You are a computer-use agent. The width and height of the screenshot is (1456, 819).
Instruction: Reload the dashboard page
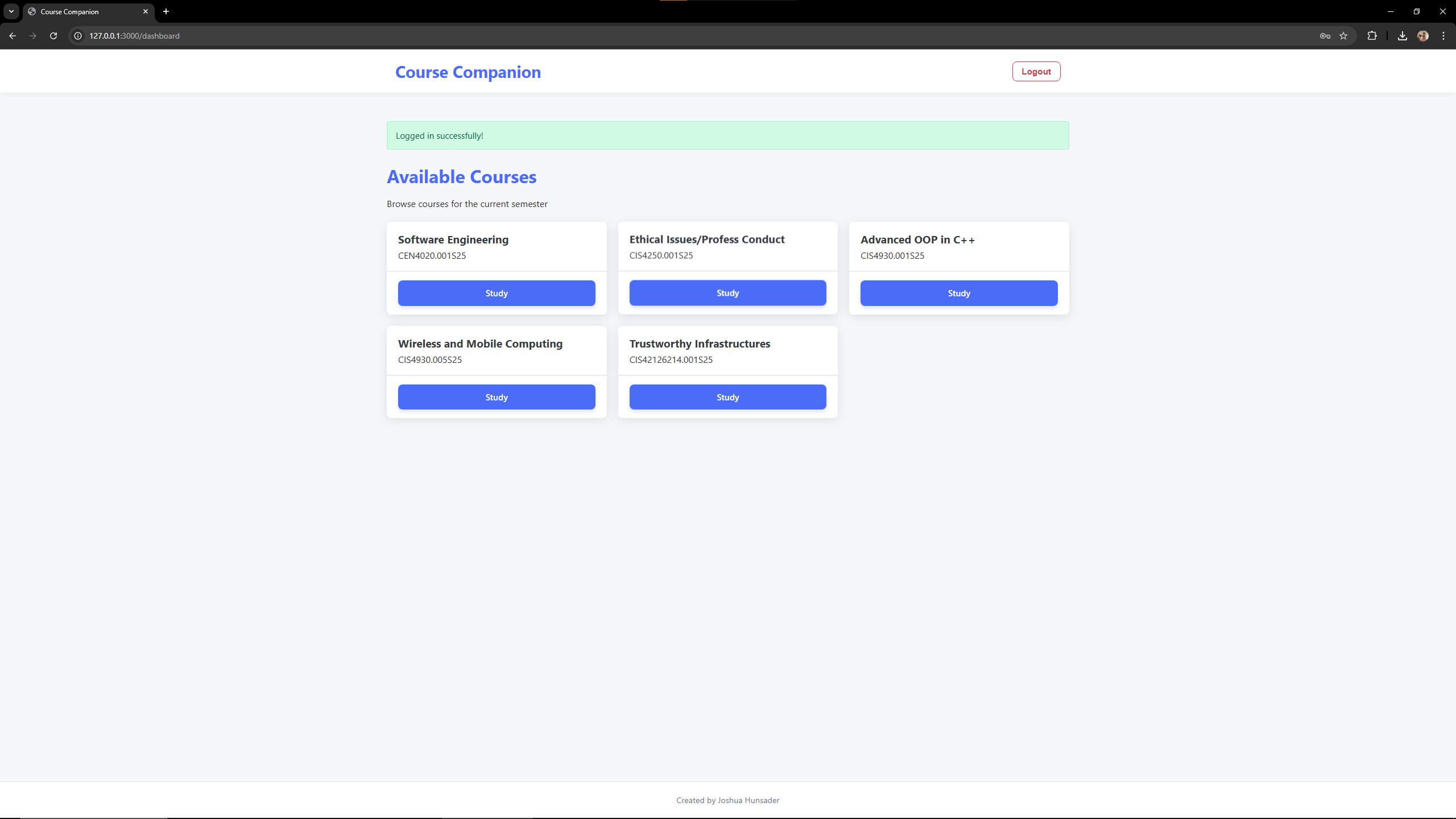tap(53, 36)
